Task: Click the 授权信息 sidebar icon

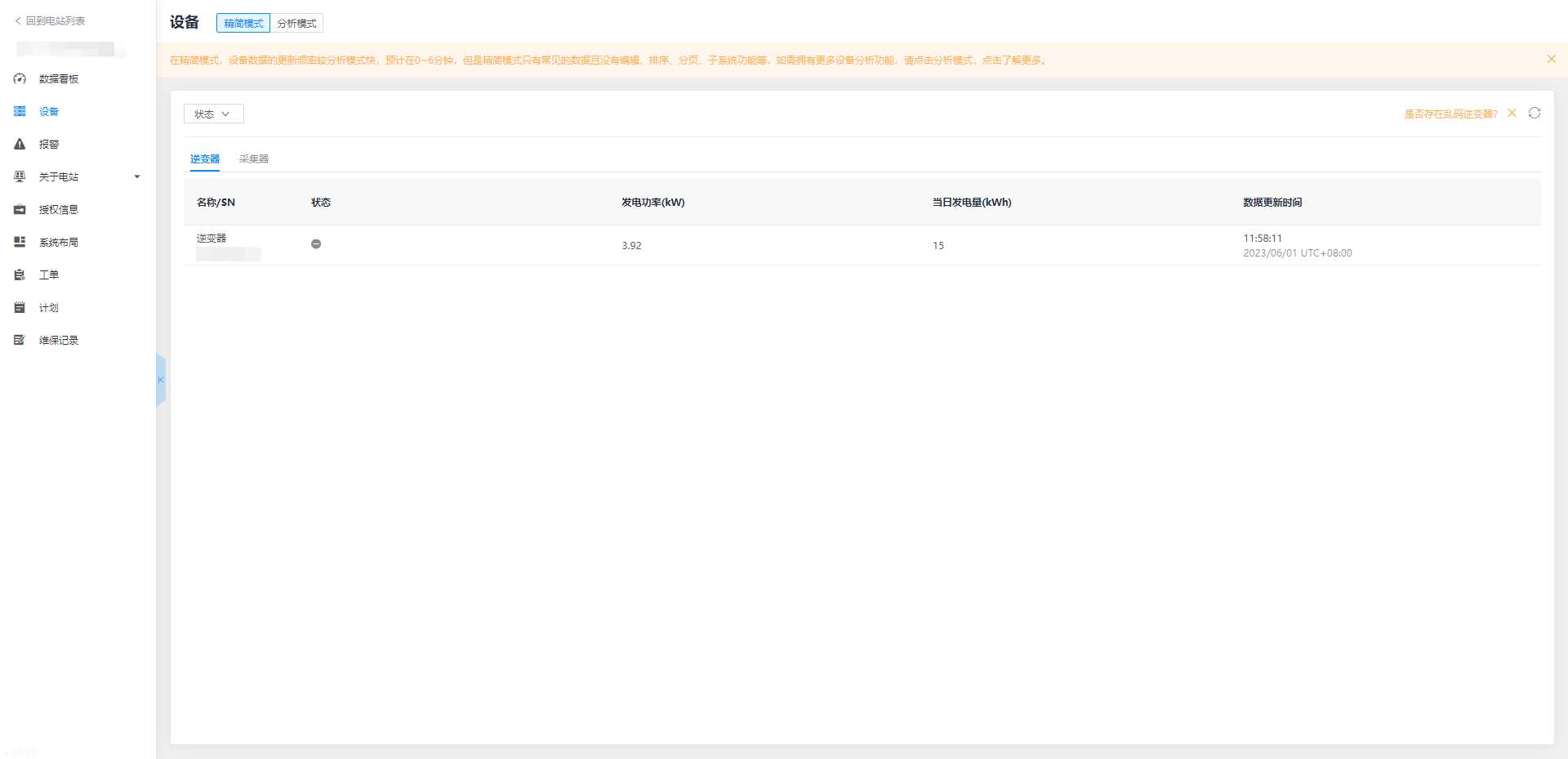Action: 20,210
